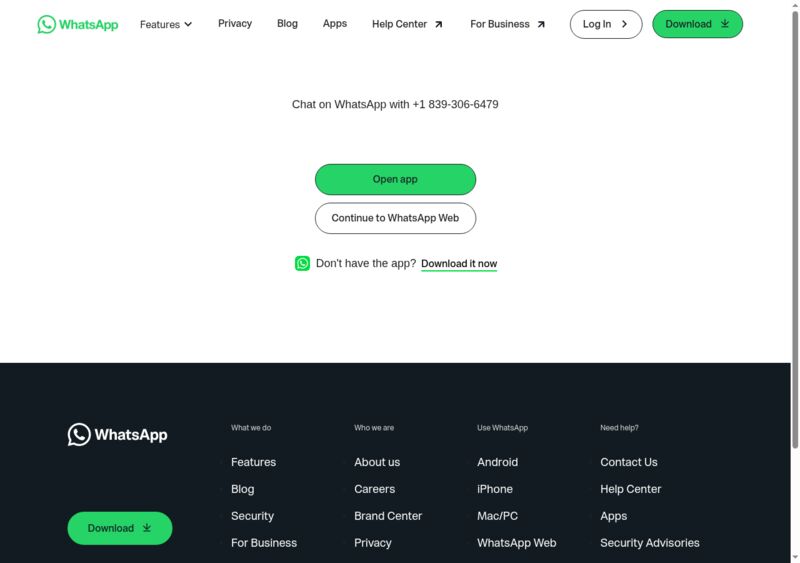The height and width of the screenshot is (563, 800).
Task: Open Contact Us under Need help?
Action: click(629, 462)
